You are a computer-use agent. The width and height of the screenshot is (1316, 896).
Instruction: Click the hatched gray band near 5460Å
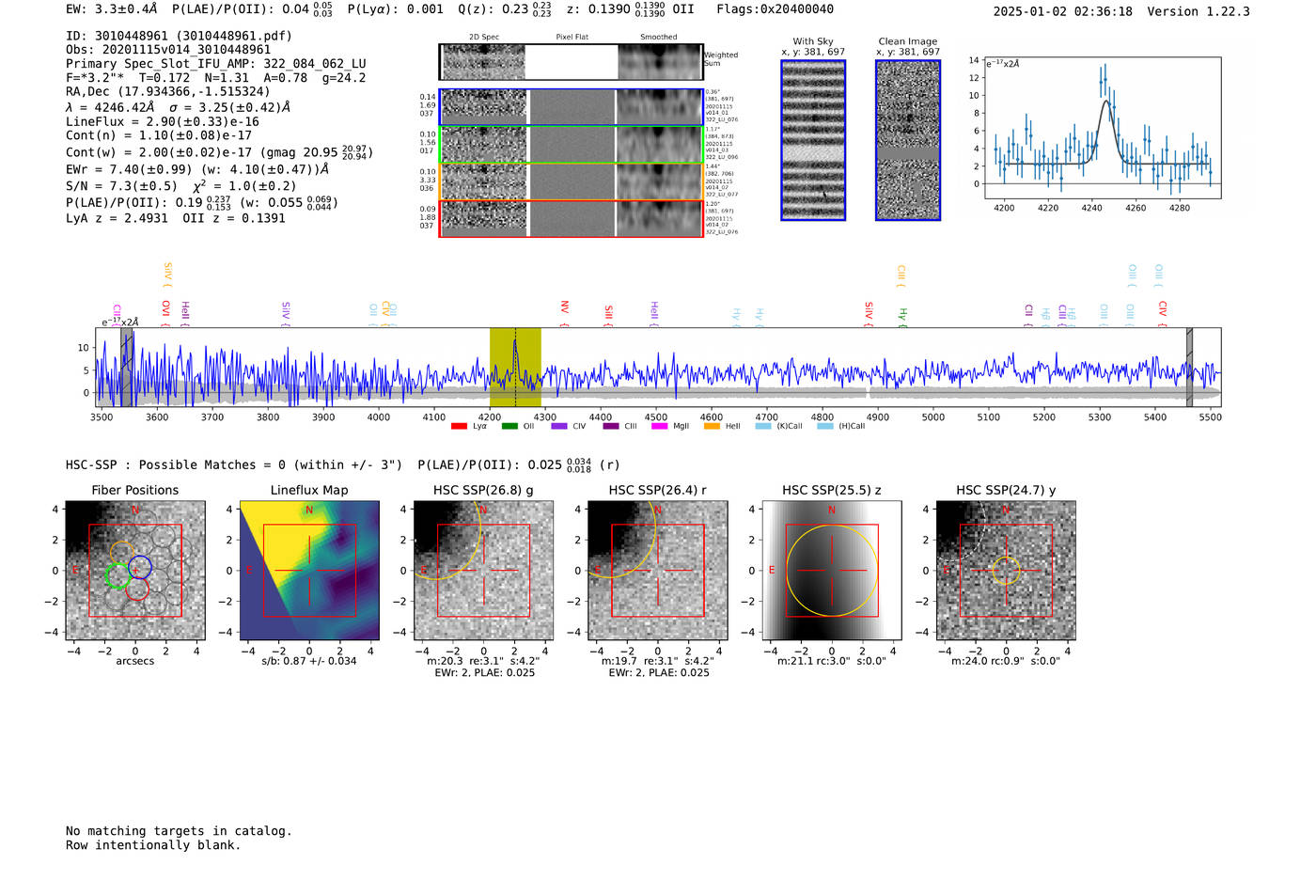(x=1189, y=368)
